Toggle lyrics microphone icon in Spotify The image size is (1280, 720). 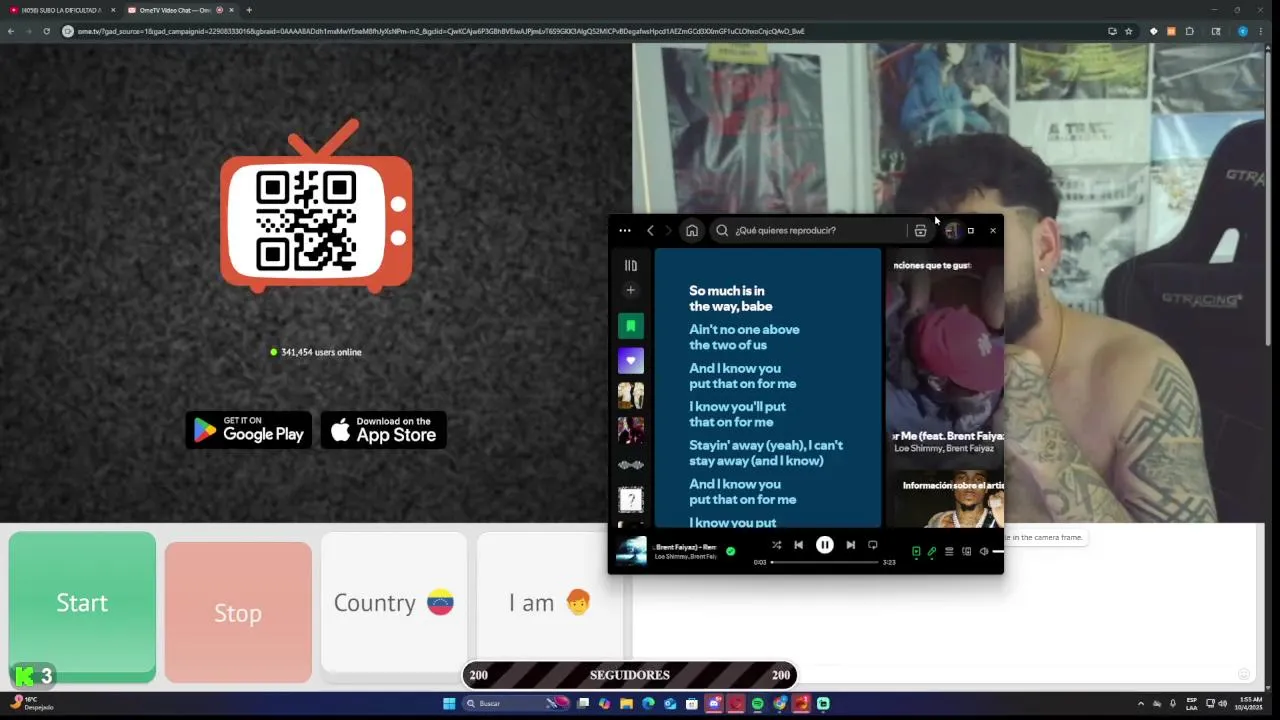[932, 551]
